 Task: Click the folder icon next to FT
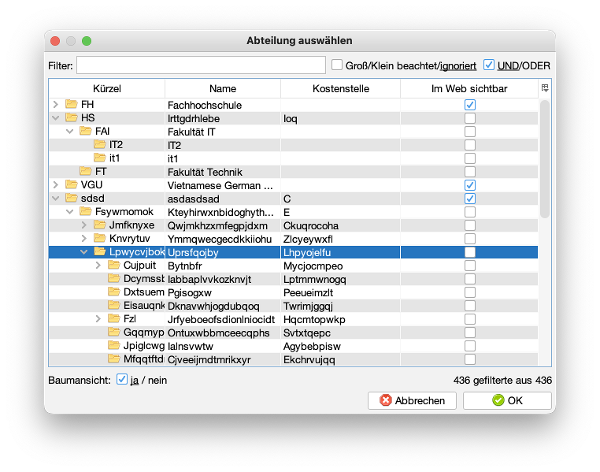point(85,172)
